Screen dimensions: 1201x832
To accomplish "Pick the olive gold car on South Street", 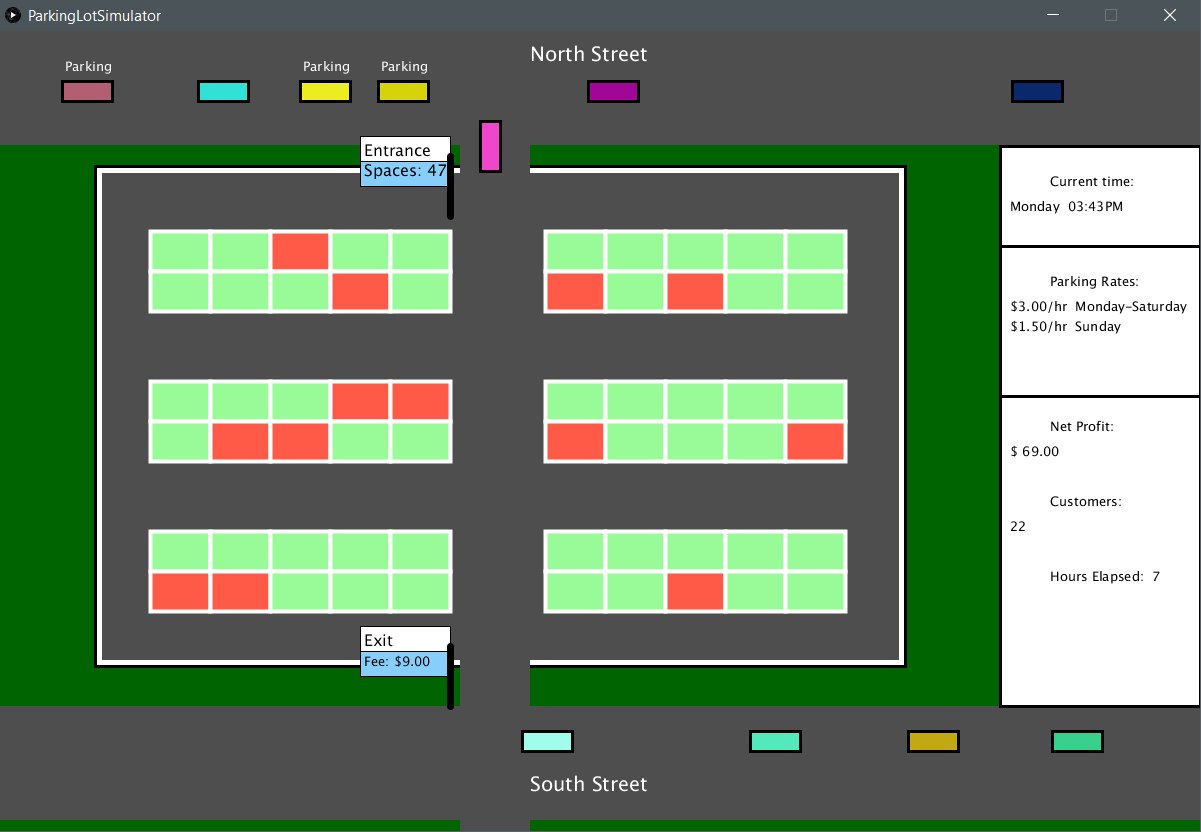I will pos(933,741).
